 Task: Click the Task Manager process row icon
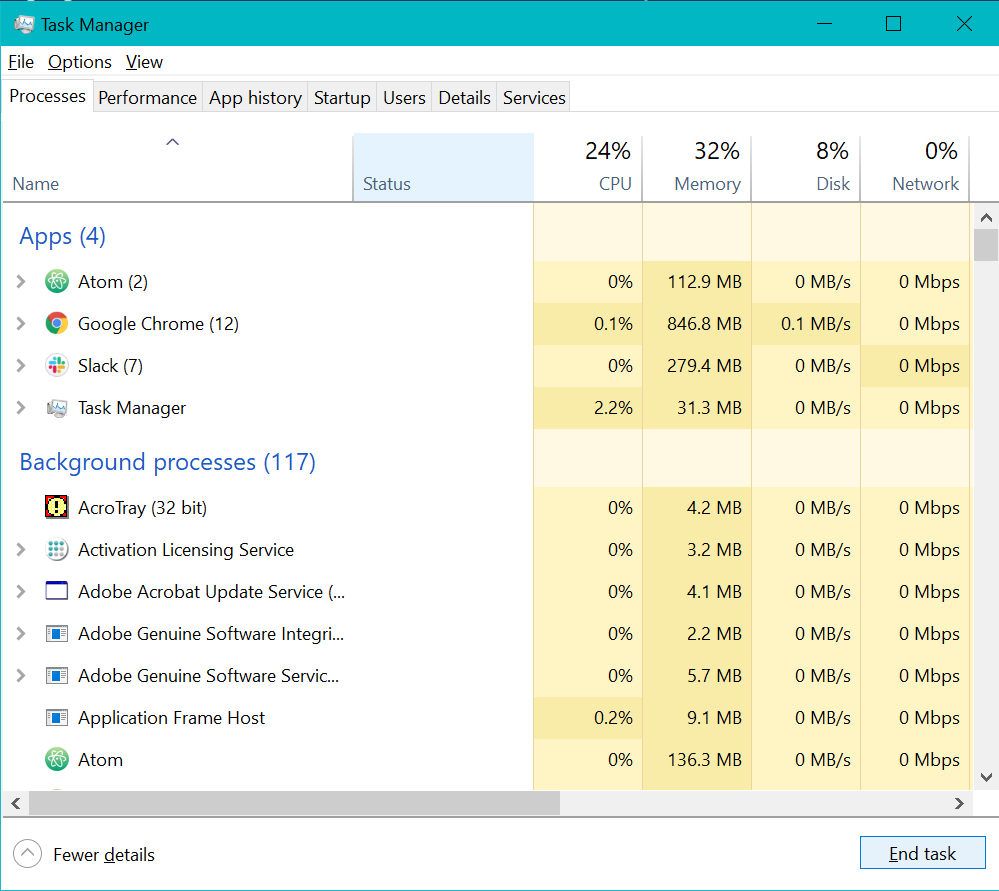57,408
